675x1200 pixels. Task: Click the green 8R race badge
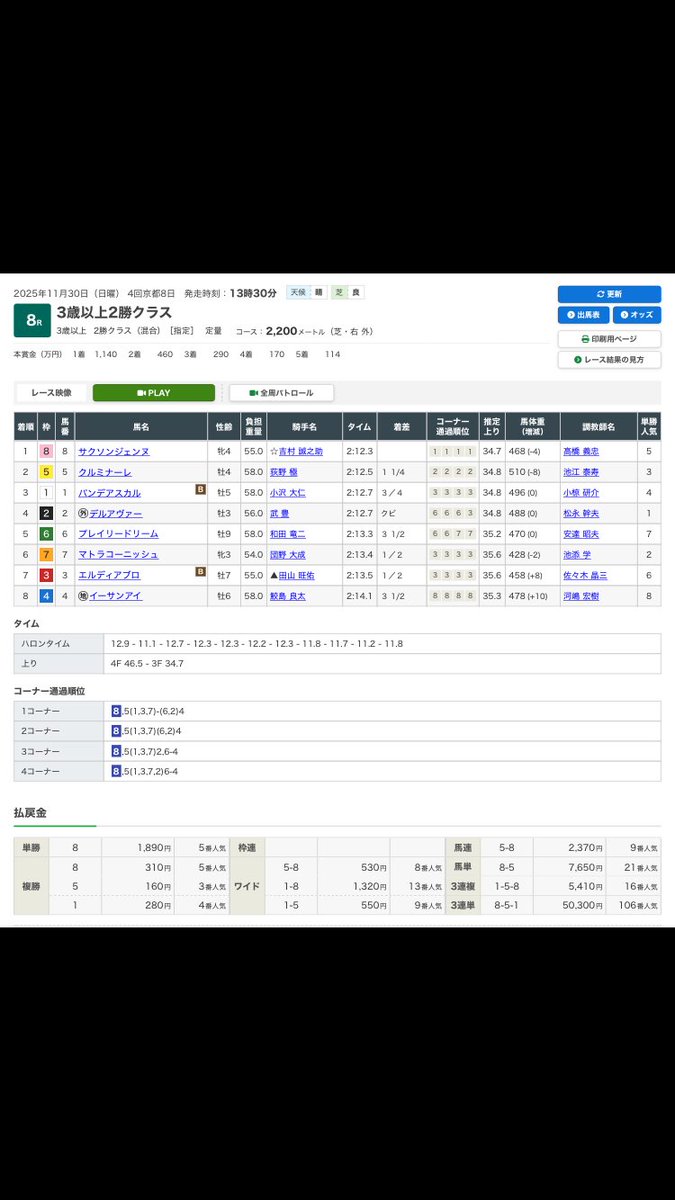(32, 321)
